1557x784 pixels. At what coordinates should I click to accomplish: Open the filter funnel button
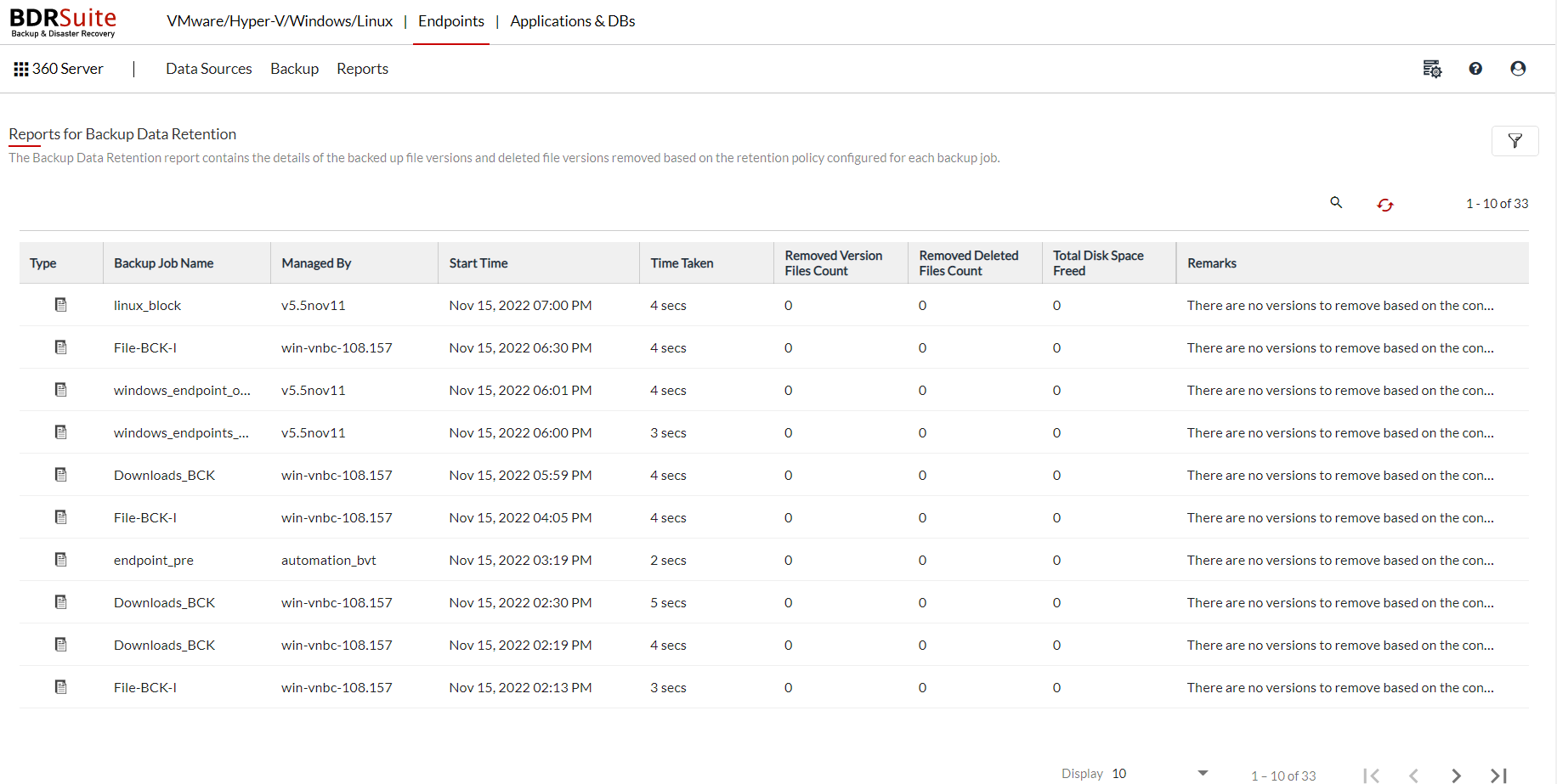pos(1515,141)
